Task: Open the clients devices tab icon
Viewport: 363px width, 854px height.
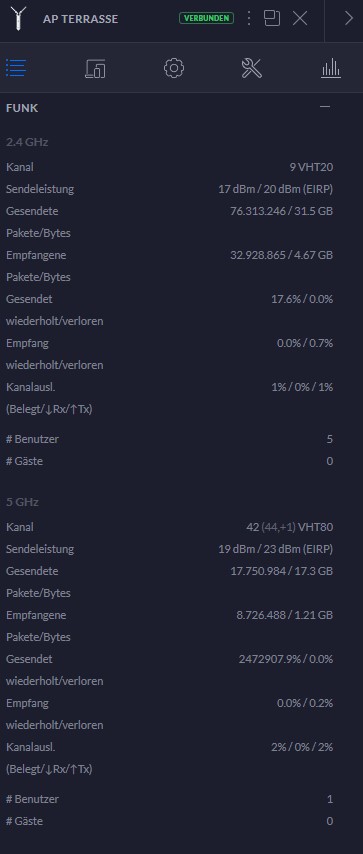Action: 95,69
